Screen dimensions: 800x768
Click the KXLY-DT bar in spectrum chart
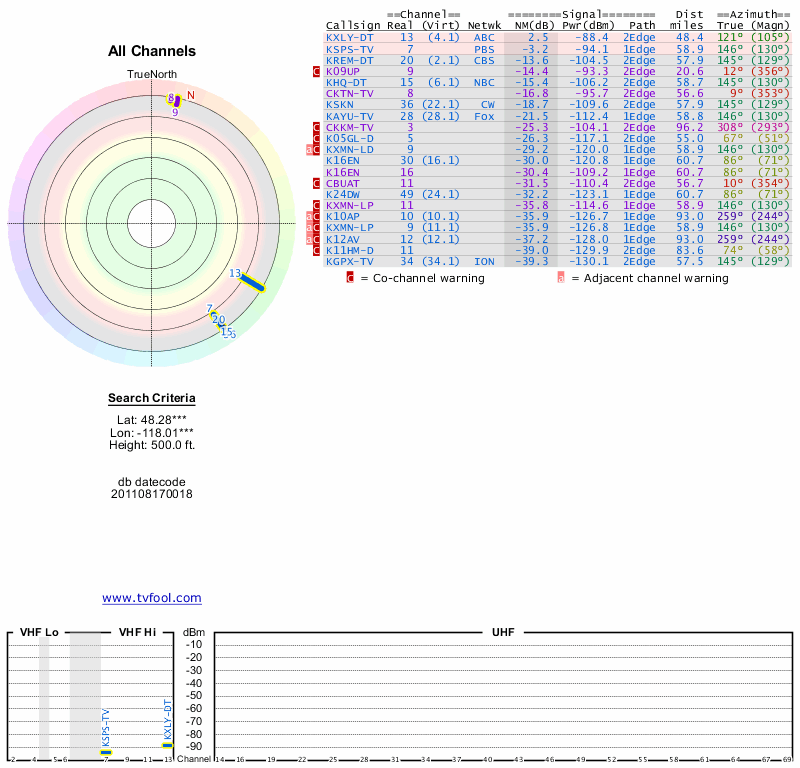click(x=168, y=745)
